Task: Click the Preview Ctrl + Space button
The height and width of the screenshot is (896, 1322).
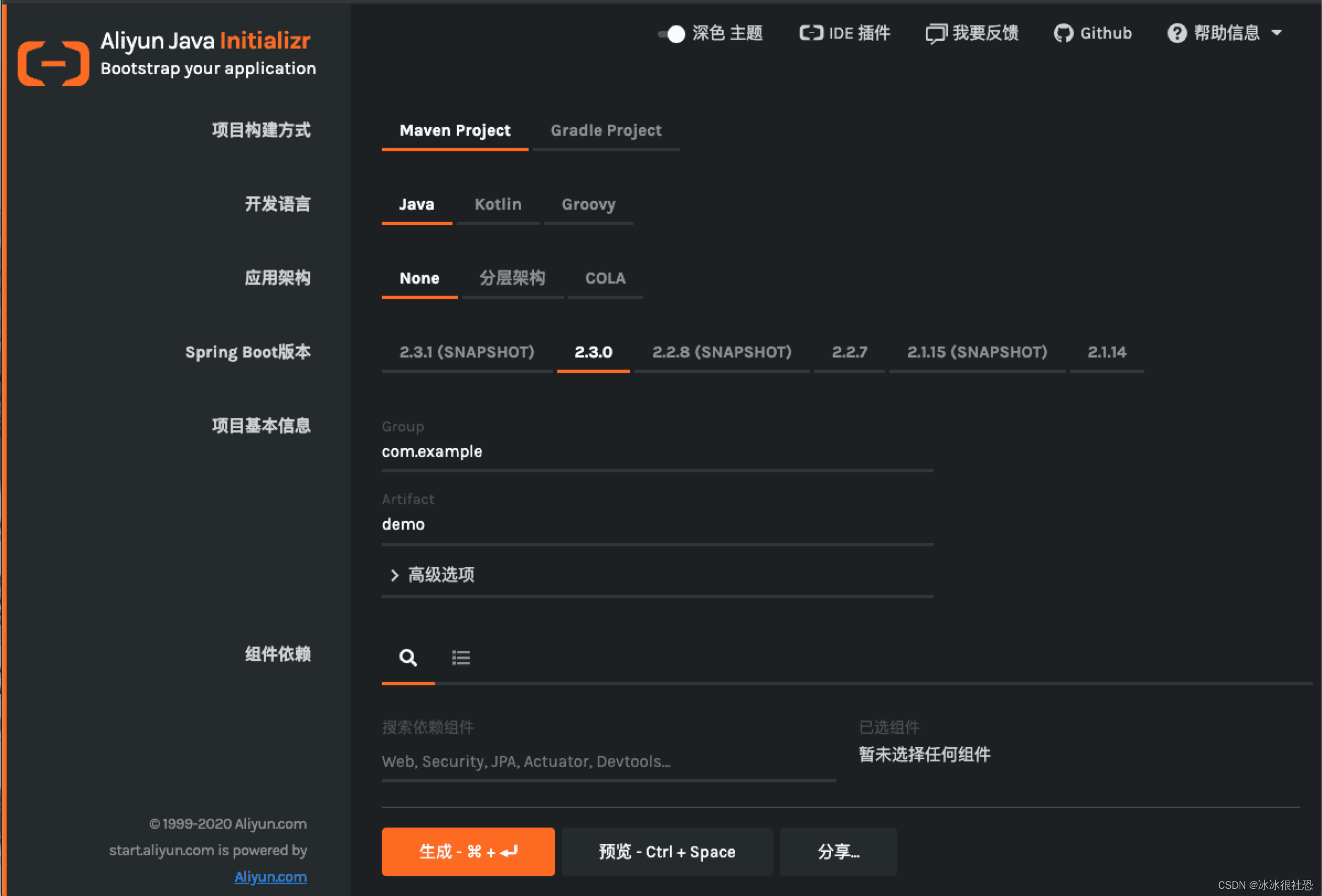Action: 667,852
